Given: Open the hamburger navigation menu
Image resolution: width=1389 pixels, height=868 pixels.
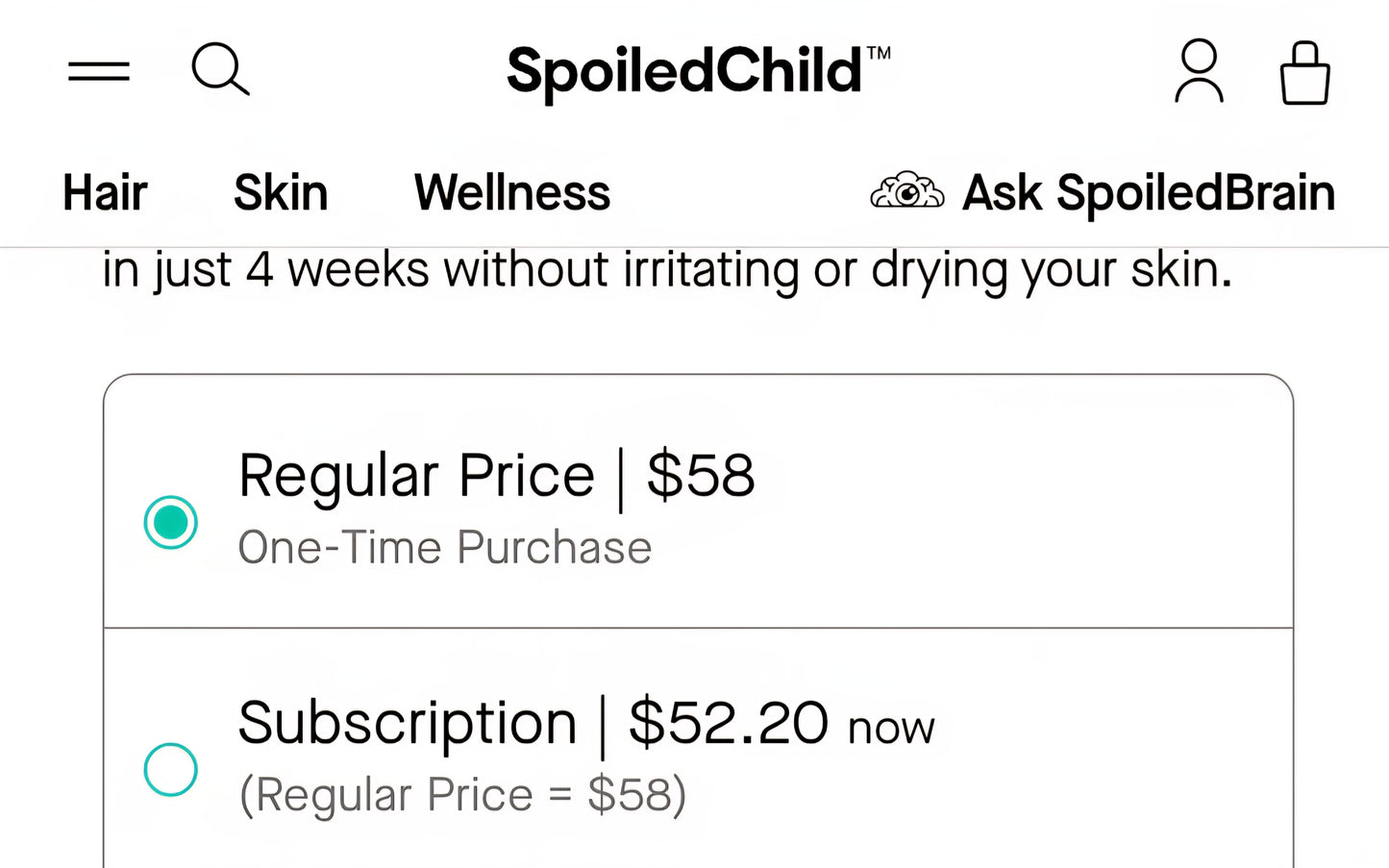Looking at the screenshot, I should 98,71.
